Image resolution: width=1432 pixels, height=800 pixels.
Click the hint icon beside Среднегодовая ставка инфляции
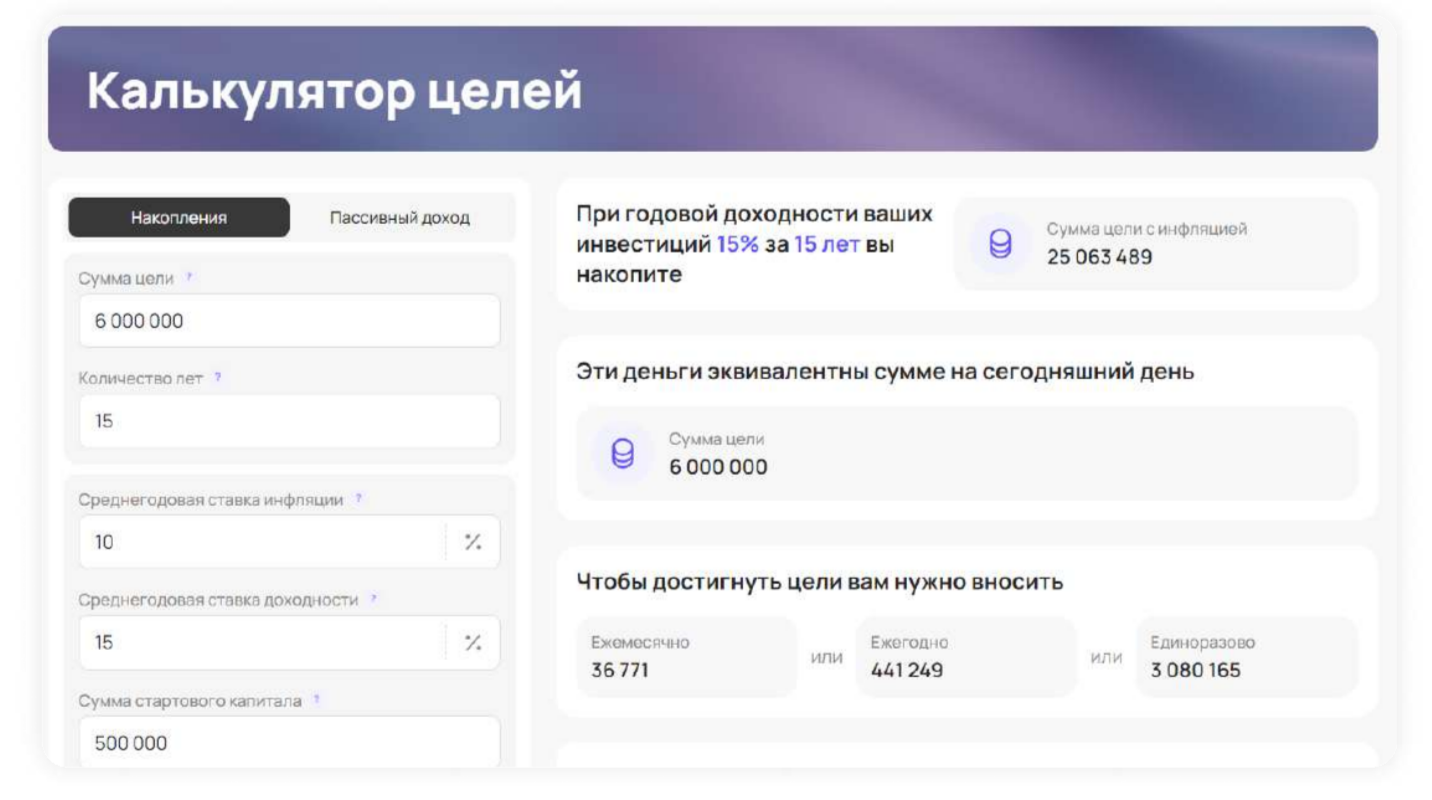pyautogui.click(x=359, y=498)
